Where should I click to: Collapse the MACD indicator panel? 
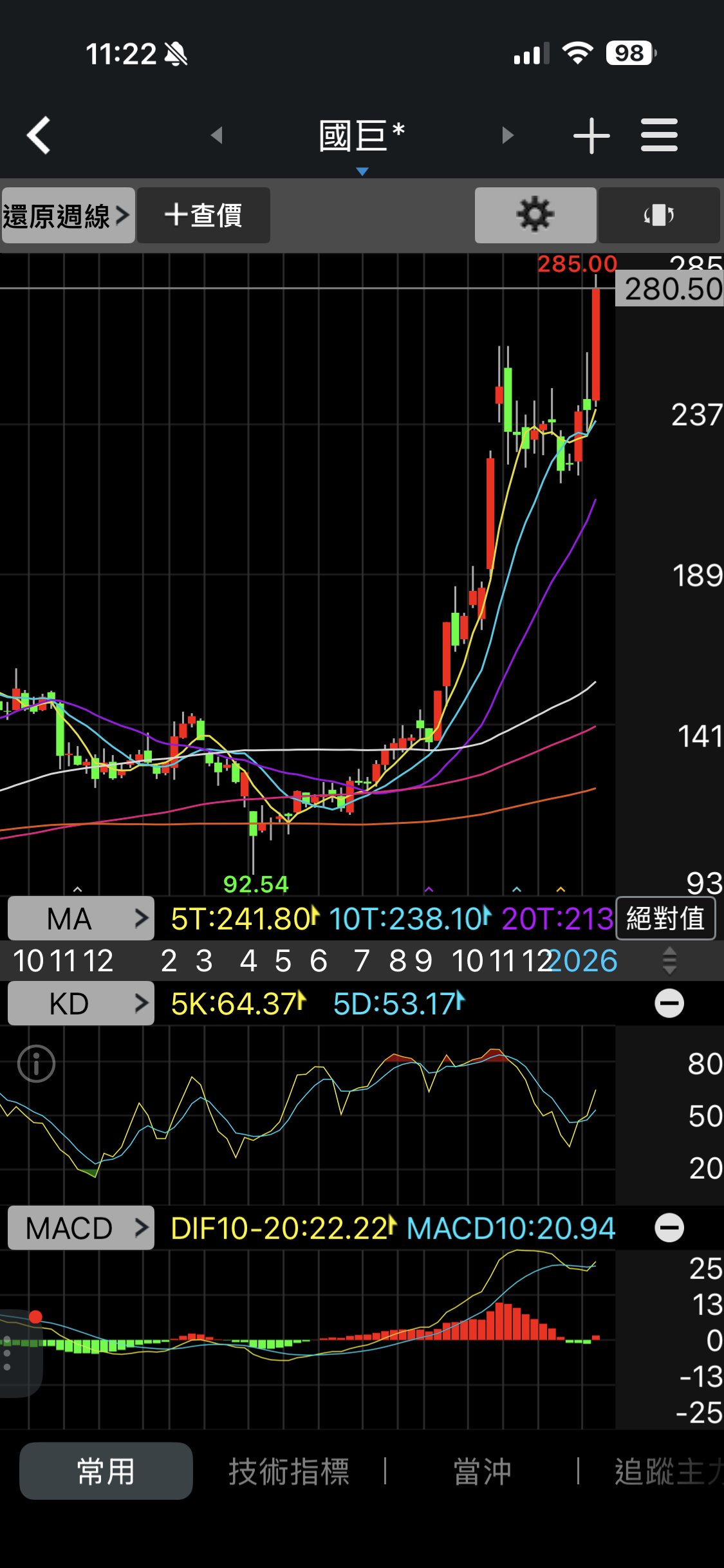click(669, 1227)
